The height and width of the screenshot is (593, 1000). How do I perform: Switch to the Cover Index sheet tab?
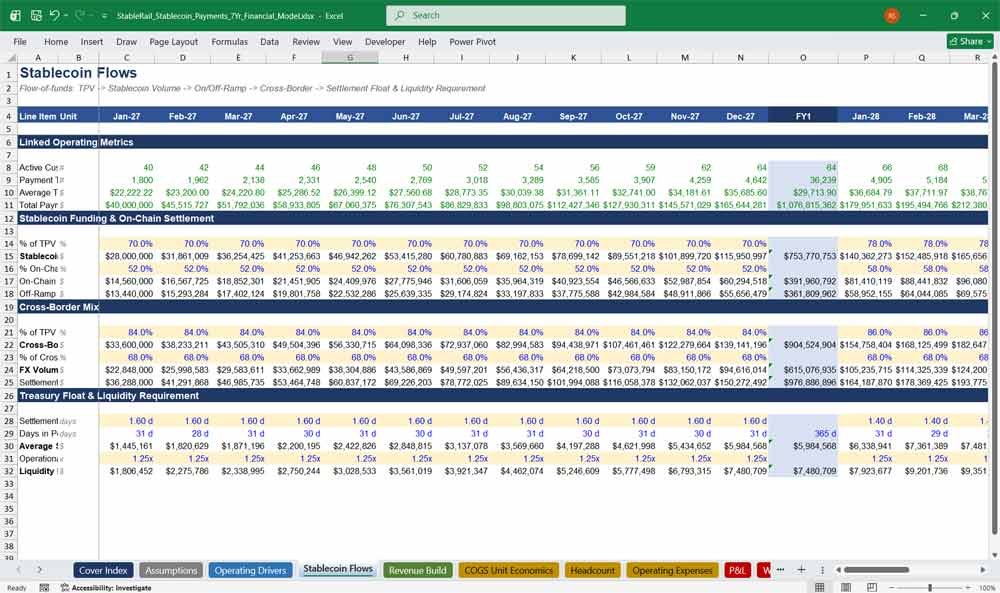pyautogui.click(x=103, y=570)
